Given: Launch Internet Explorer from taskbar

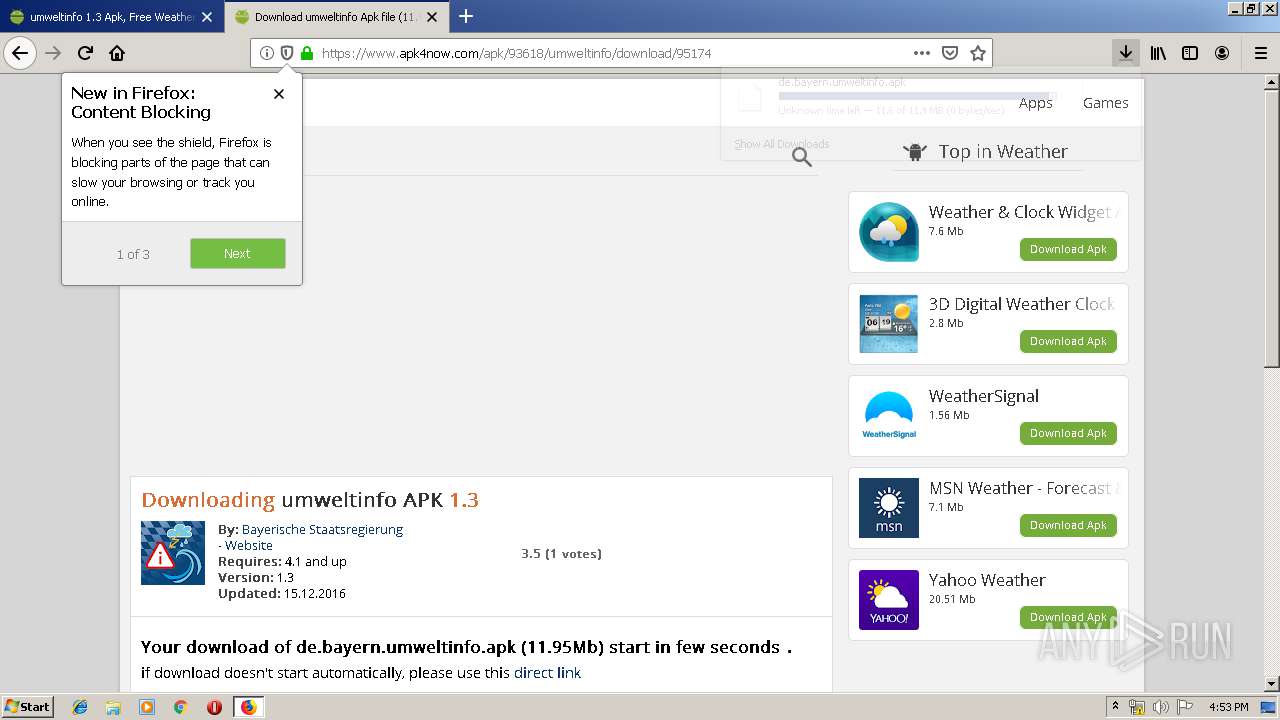Looking at the screenshot, I should point(80,707).
